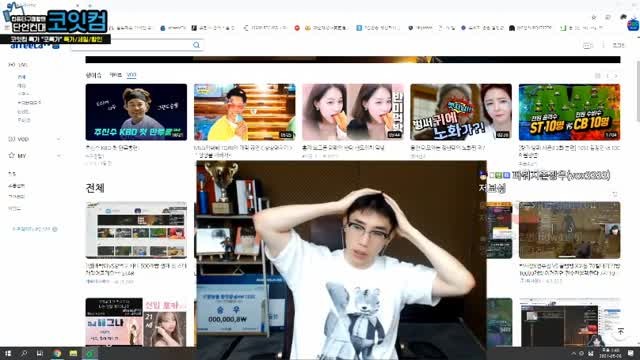Viewport: 640px width, 360px height.
Task: Show hidden system tray icons
Action: 573,353
